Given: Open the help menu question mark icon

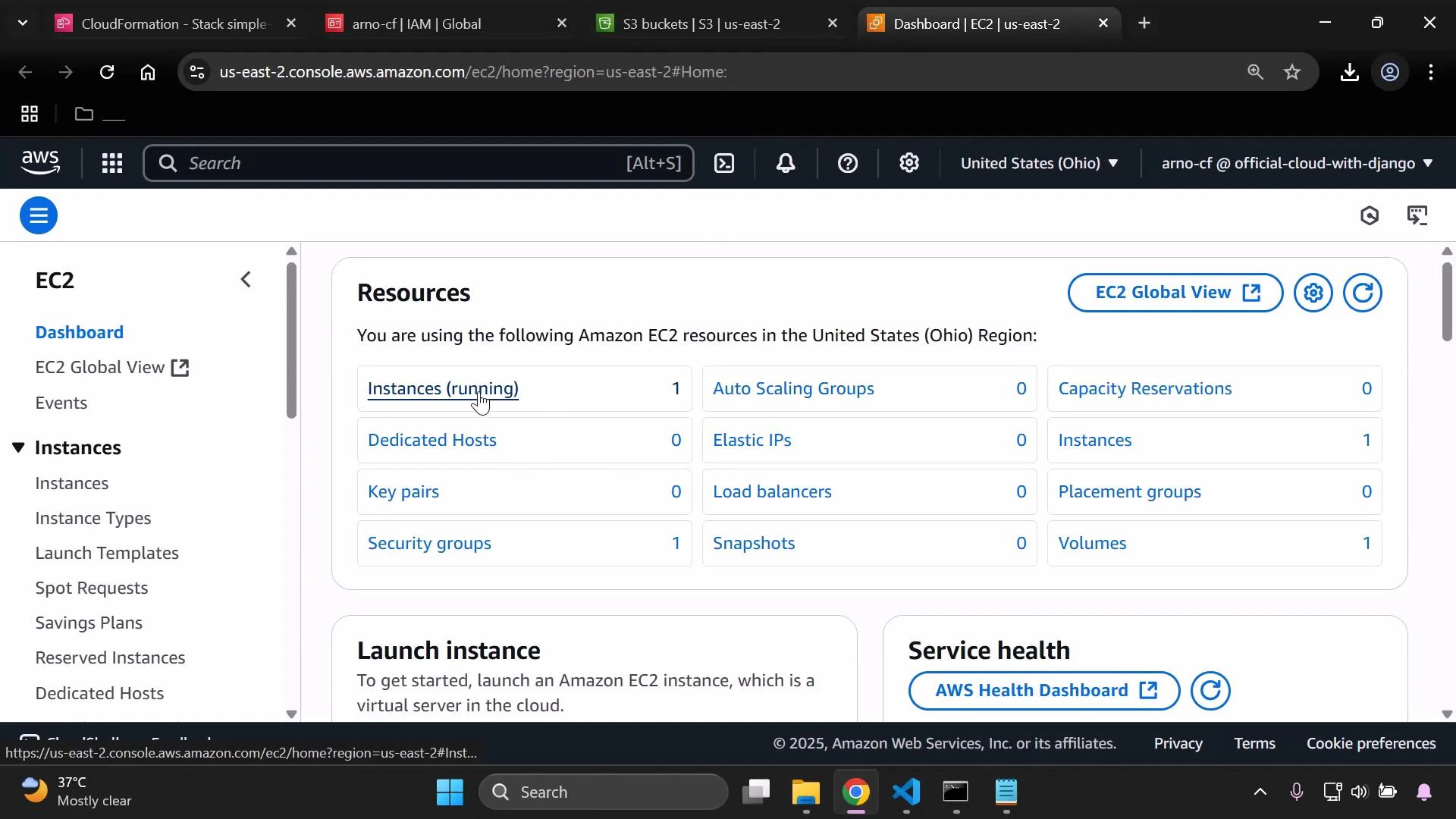Looking at the screenshot, I should point(848,163).
